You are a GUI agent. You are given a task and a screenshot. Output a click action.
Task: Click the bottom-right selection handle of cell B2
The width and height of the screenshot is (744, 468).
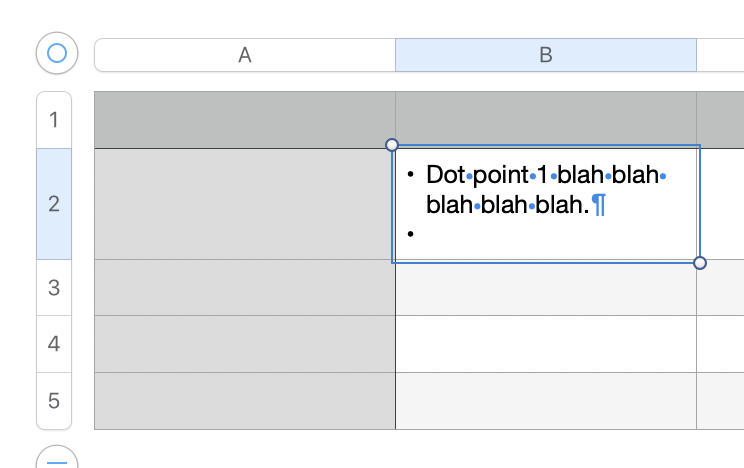point(700,263)
